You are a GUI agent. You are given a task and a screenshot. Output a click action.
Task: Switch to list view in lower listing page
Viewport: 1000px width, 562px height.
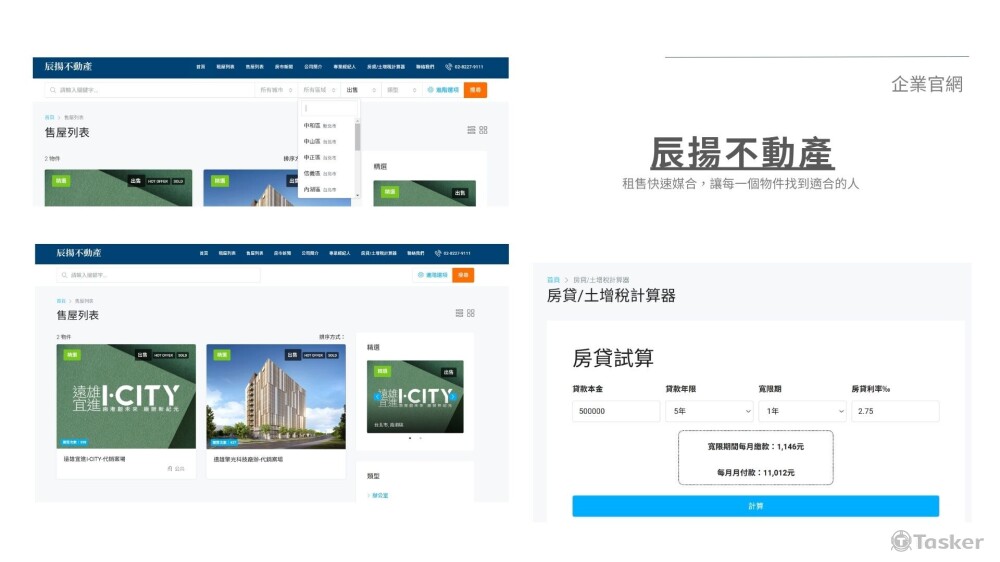point(459,313)
